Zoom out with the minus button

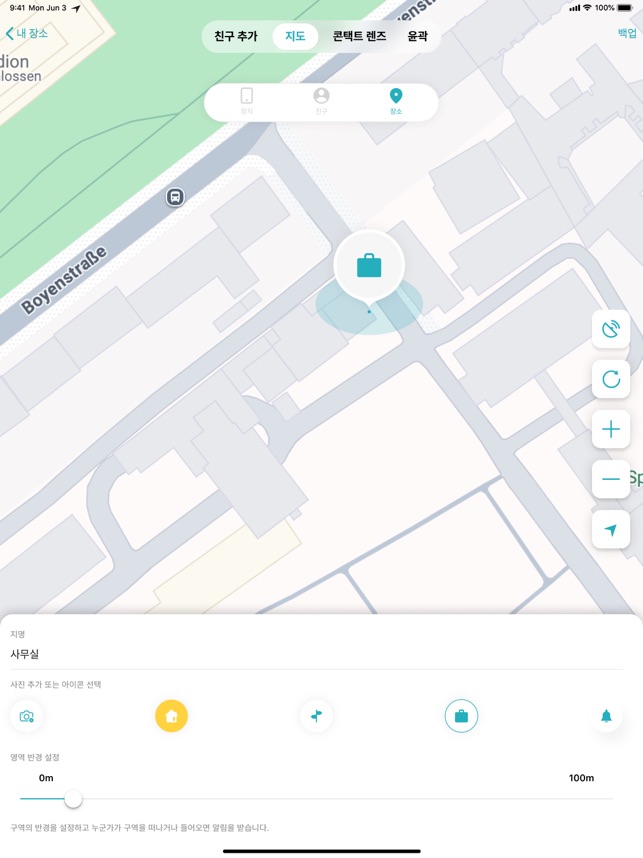click(611, 479)
